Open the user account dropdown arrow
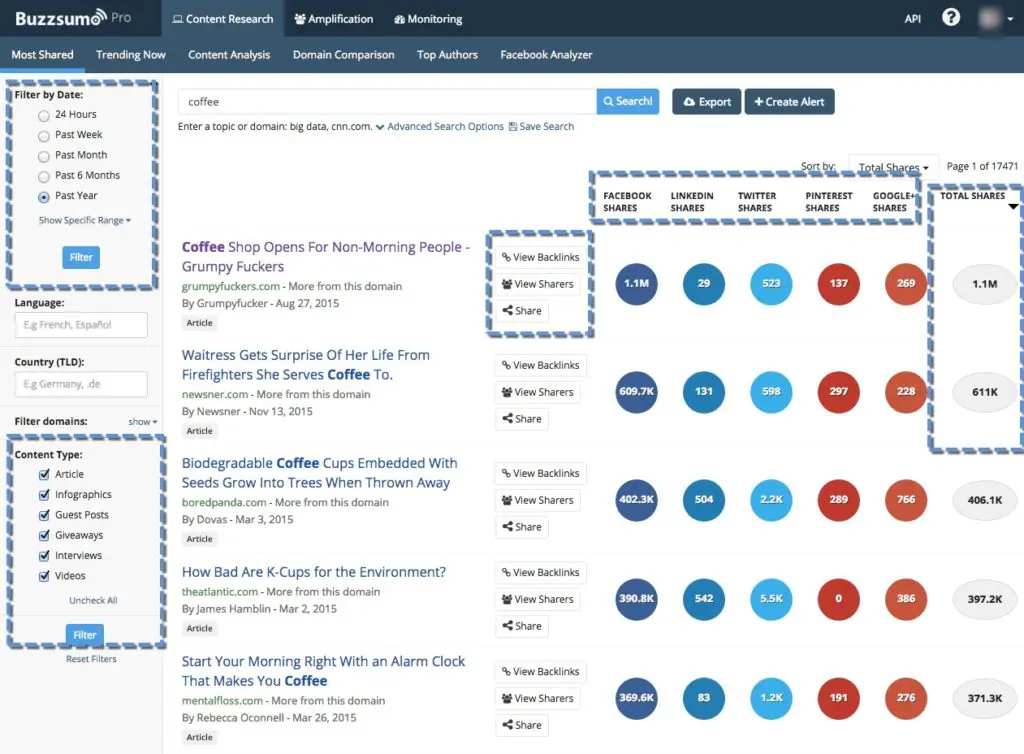1024x754 pixels. (1010, 19)
